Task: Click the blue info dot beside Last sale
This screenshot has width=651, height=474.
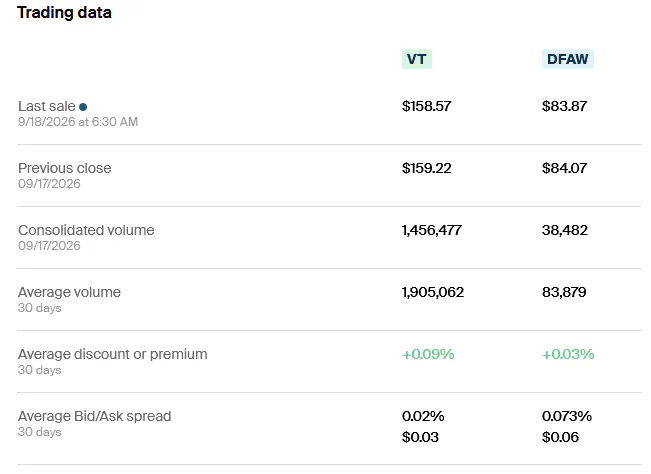Action: [x=83, y=107]
